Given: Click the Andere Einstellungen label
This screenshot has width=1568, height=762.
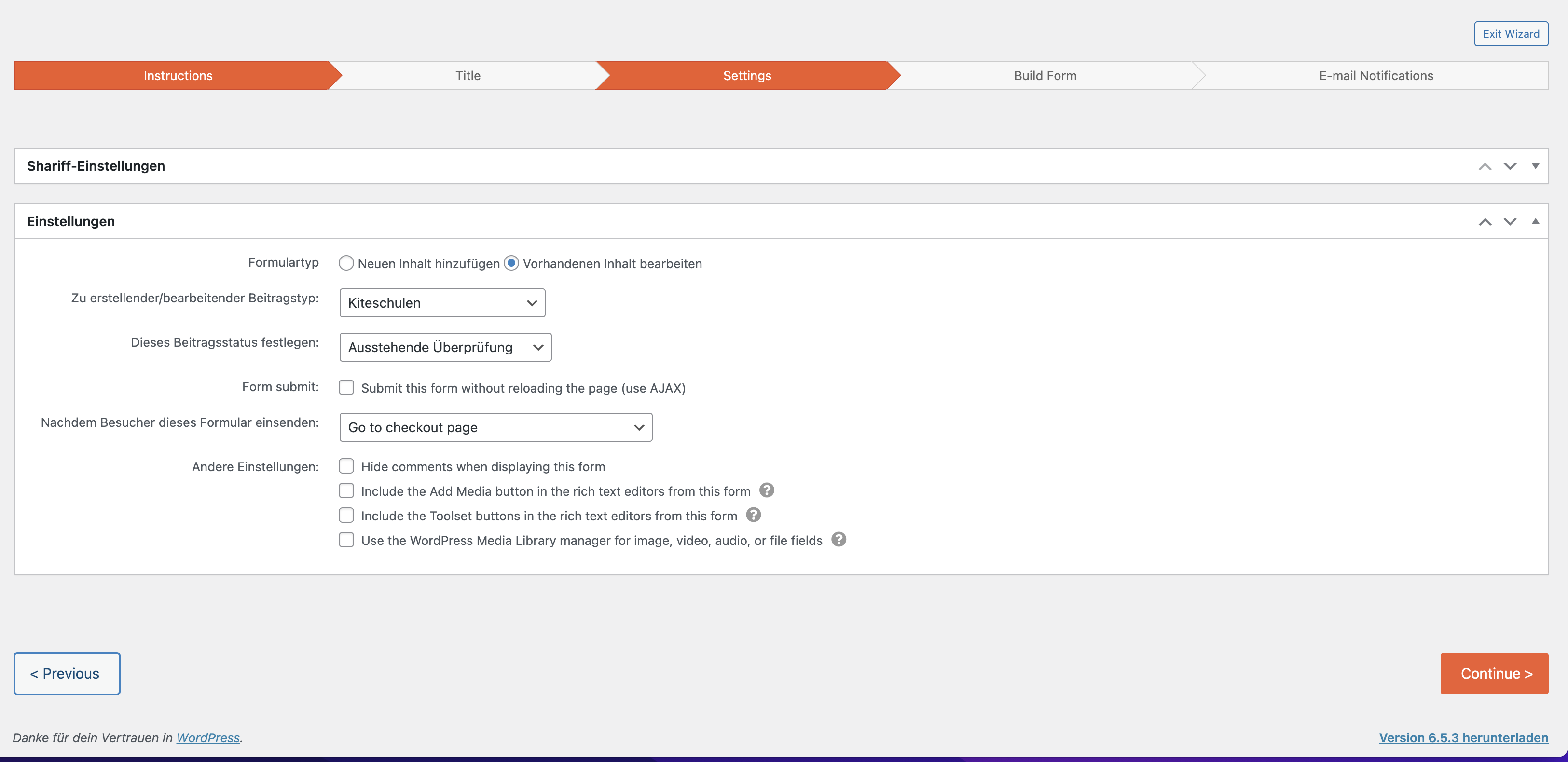Looking at the screenshot, I should pos(256,467).
